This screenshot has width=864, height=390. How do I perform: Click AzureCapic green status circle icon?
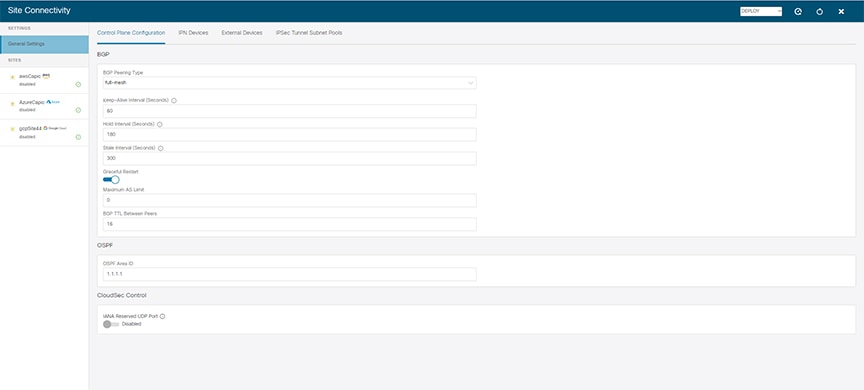[x=78, y=110]
